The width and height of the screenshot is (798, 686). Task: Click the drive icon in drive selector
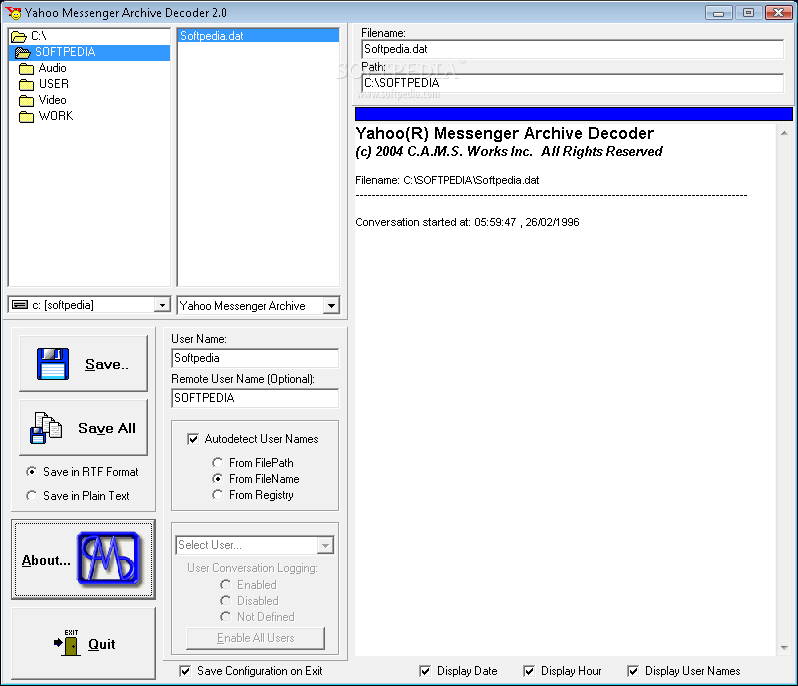(20, 305)
